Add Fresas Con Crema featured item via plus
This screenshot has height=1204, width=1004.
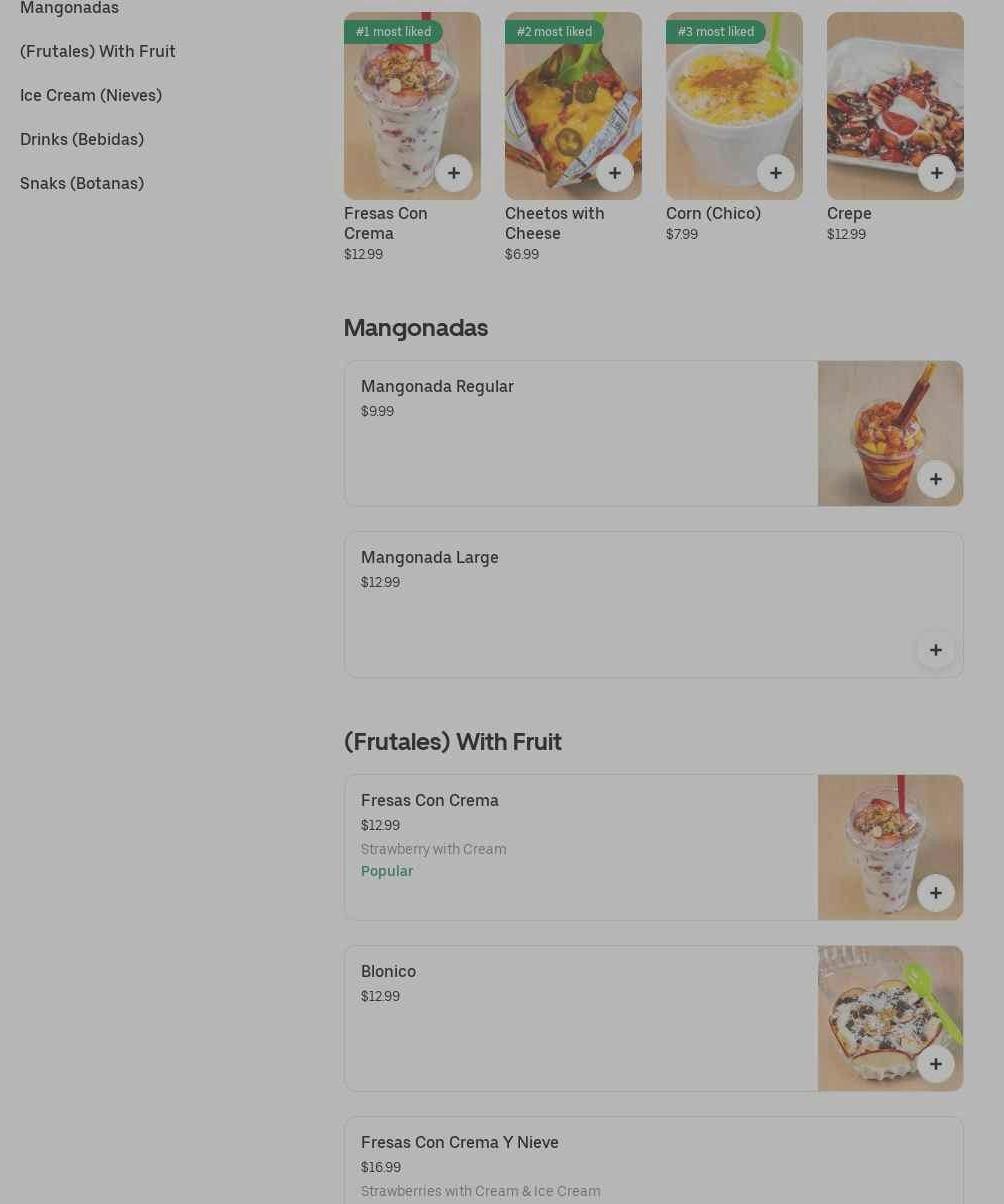tap(454, 173)
